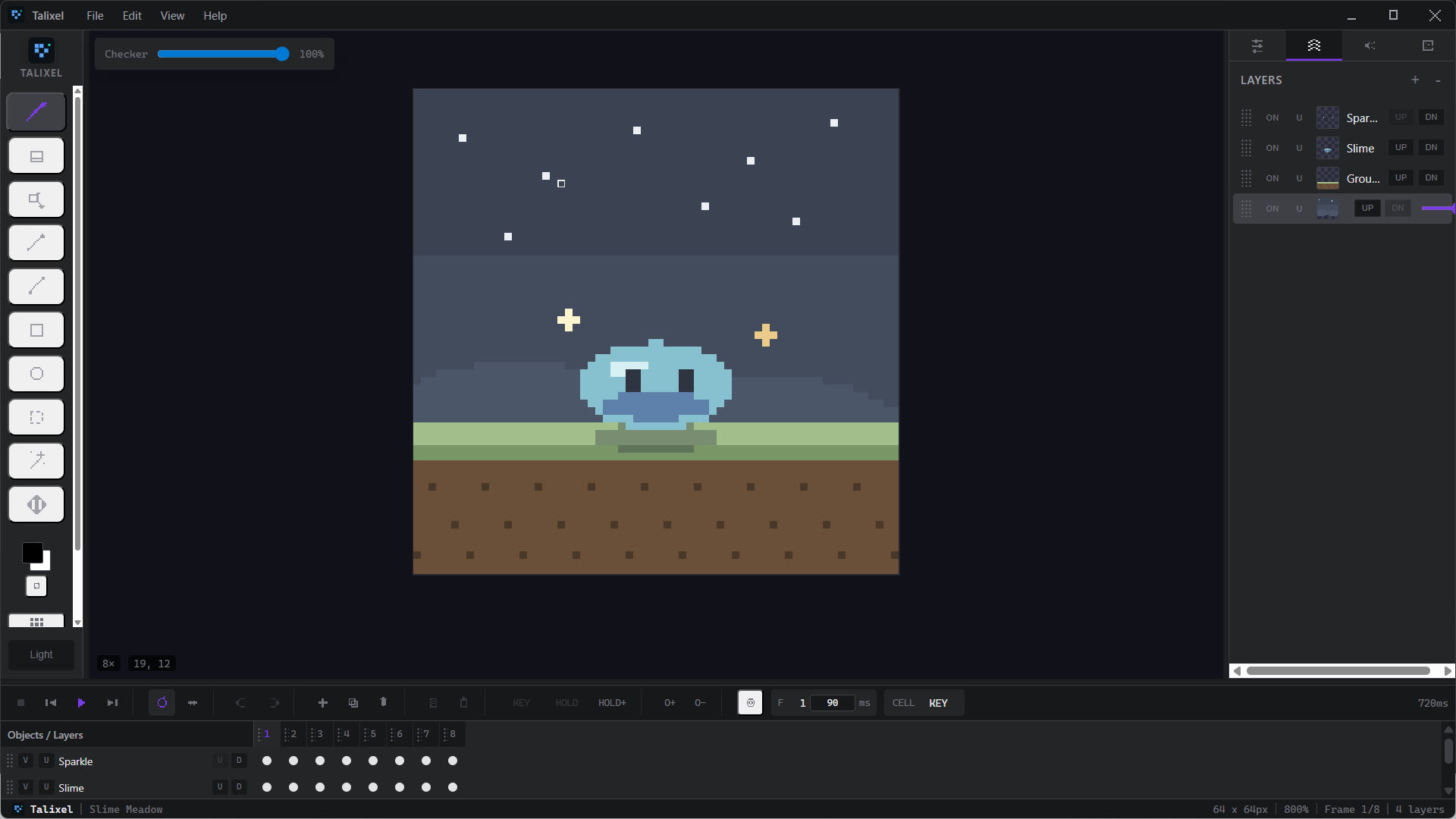Select the dashed marquee selection tool
The width and height of the screenshot is (1456, 819).
tap(36, 417)
